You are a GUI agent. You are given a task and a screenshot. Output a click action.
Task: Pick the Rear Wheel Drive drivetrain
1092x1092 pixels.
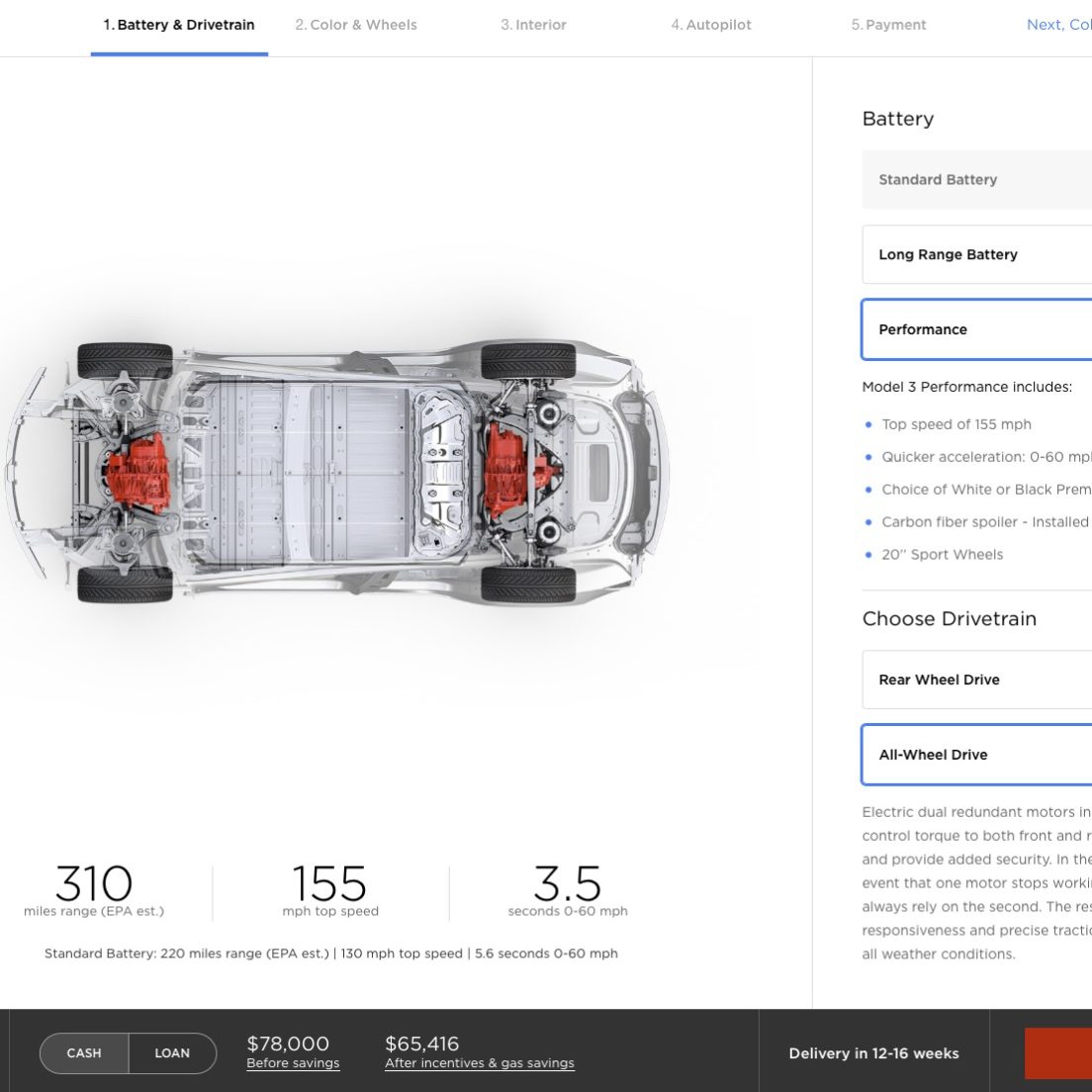977,680
